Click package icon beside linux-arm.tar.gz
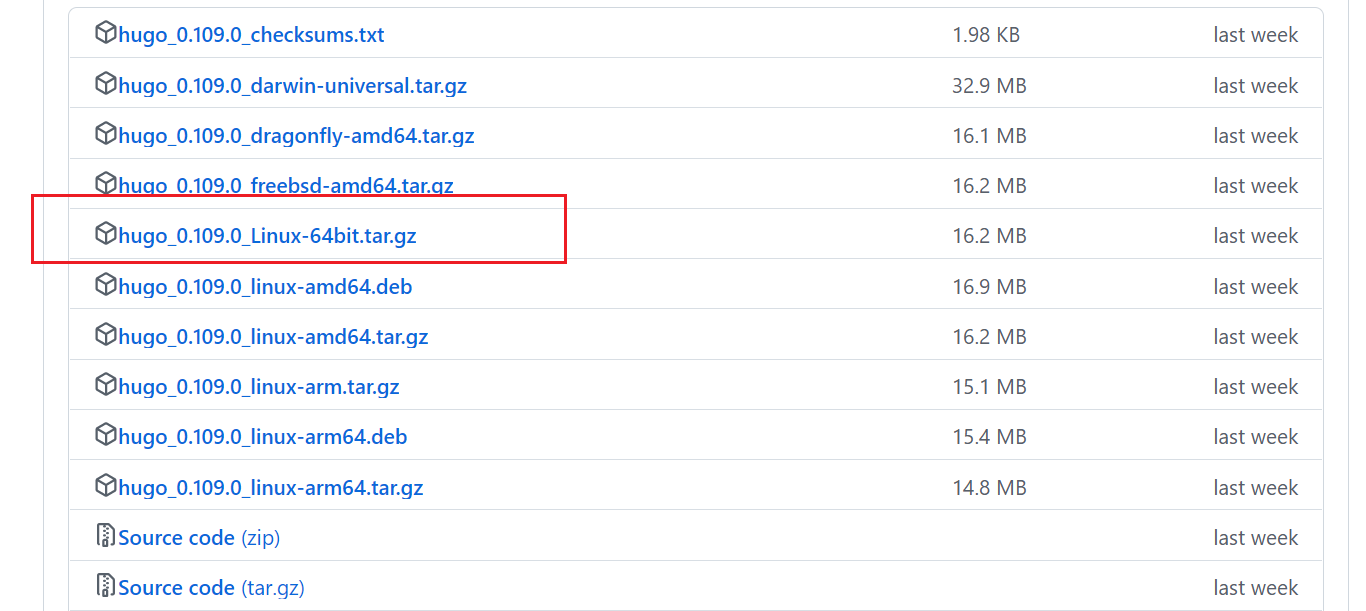The image size is (1366, 611). point(106,385)
